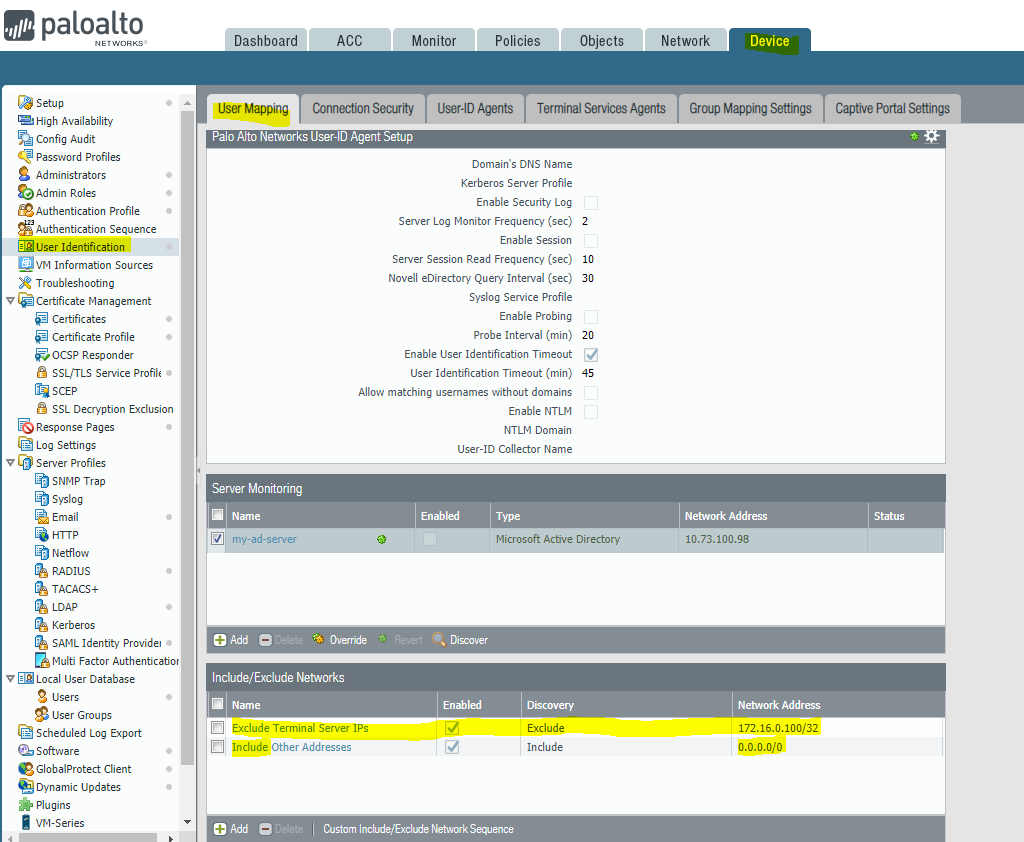The image size is (1024, 842).
Task: Check the Exclude Terminal Server IPs row
Action: tap(217, 728)
